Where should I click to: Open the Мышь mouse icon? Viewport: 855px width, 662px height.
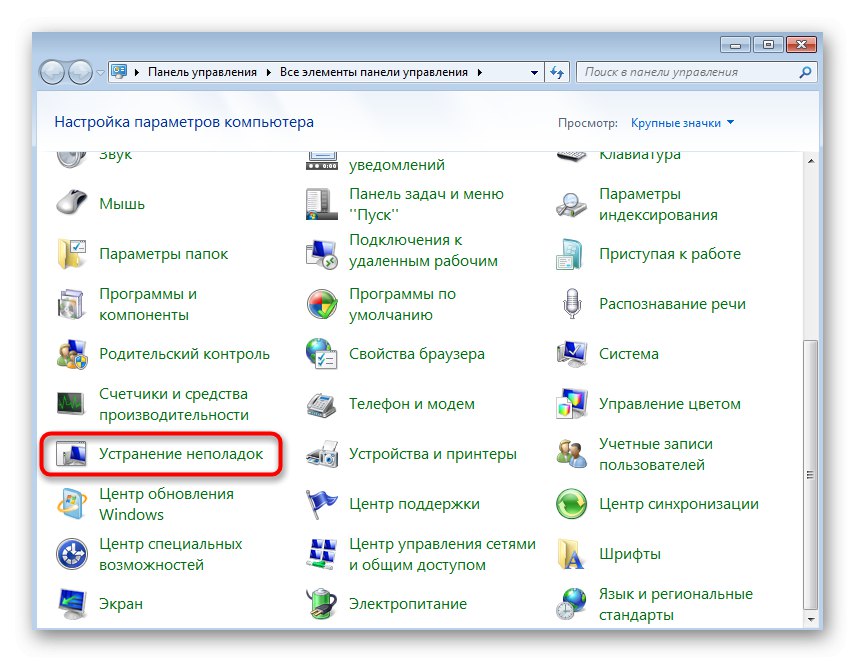point(72,203)
